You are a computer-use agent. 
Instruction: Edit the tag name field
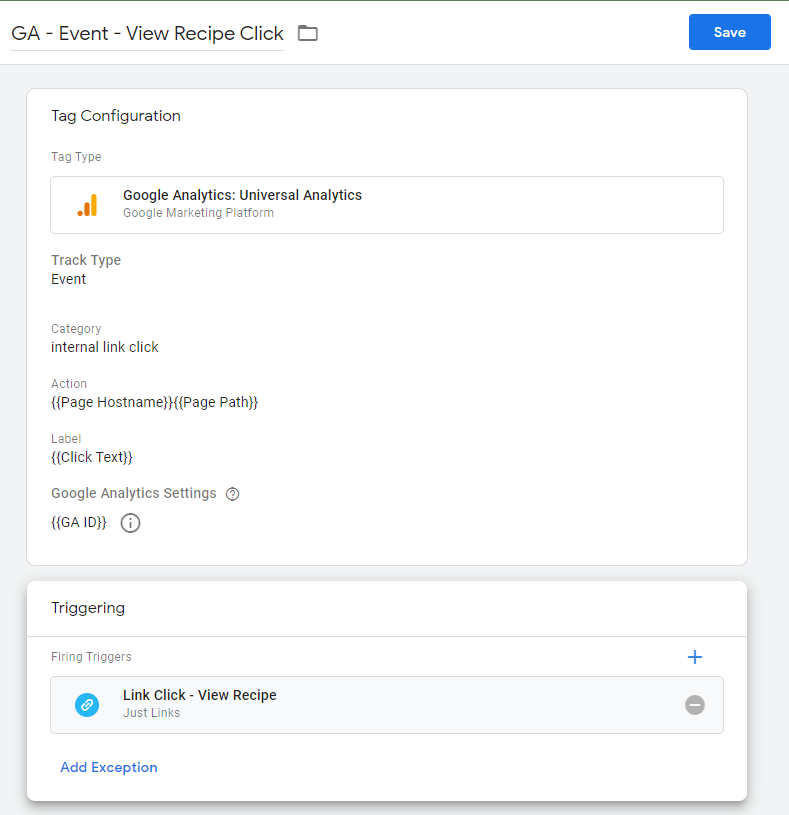coord(147,33)
